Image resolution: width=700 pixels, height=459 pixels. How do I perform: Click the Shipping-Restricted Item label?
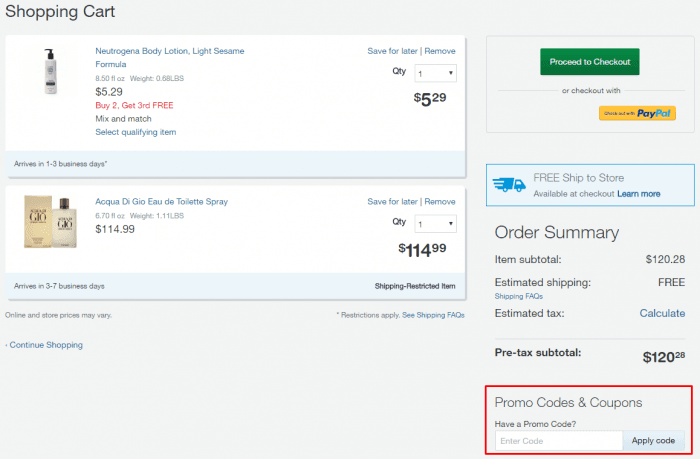[415, 286]
